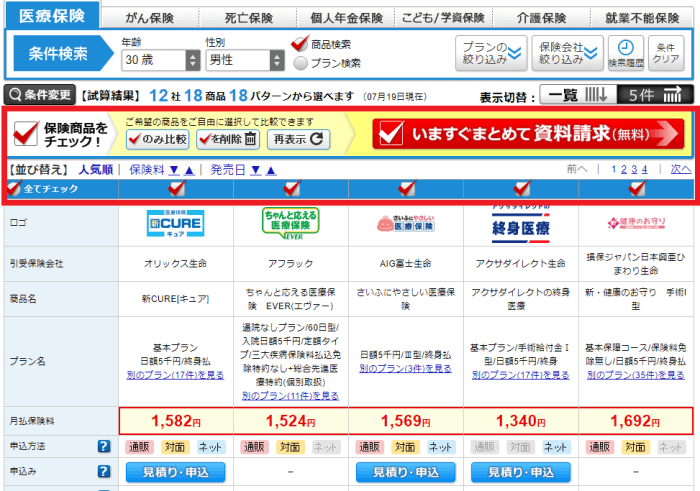The image size is (700, 491).
Task: Select the プラン検索 radio option
Action: point(300,63)
